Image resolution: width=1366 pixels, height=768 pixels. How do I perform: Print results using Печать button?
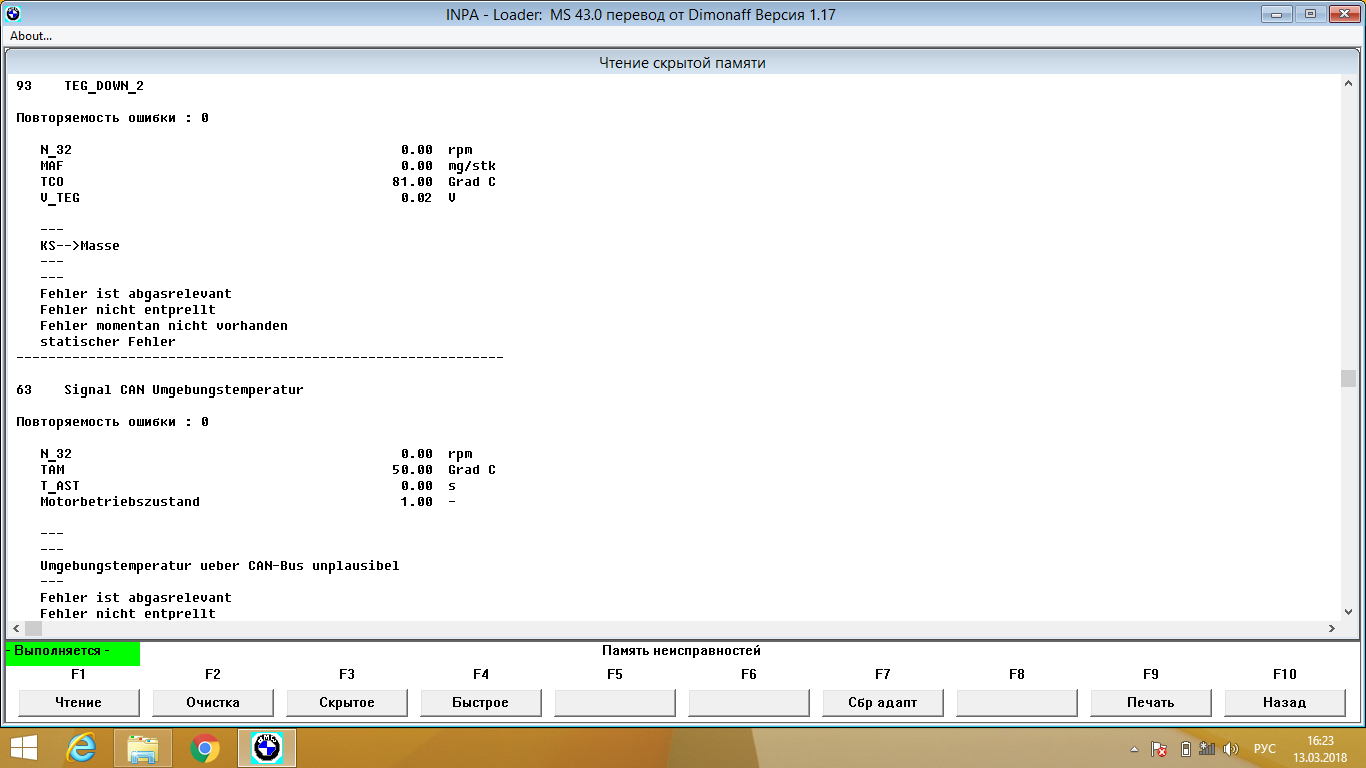pyautogui.click(x=1151, y=703)
